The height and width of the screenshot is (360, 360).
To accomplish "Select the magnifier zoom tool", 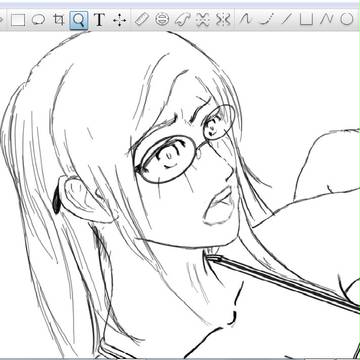I will (x=79, y=20).
